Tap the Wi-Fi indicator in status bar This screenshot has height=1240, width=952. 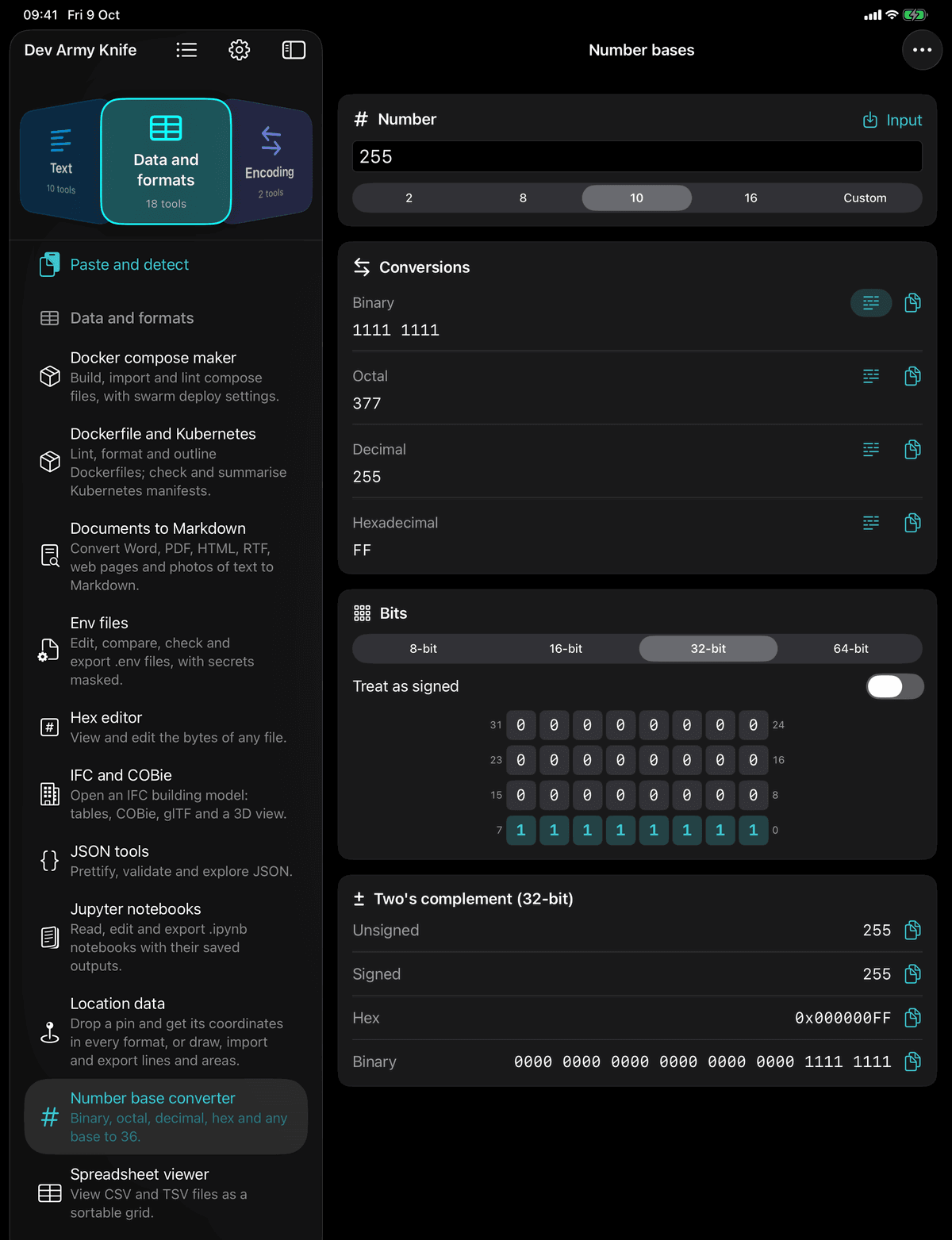pos(892,15)
